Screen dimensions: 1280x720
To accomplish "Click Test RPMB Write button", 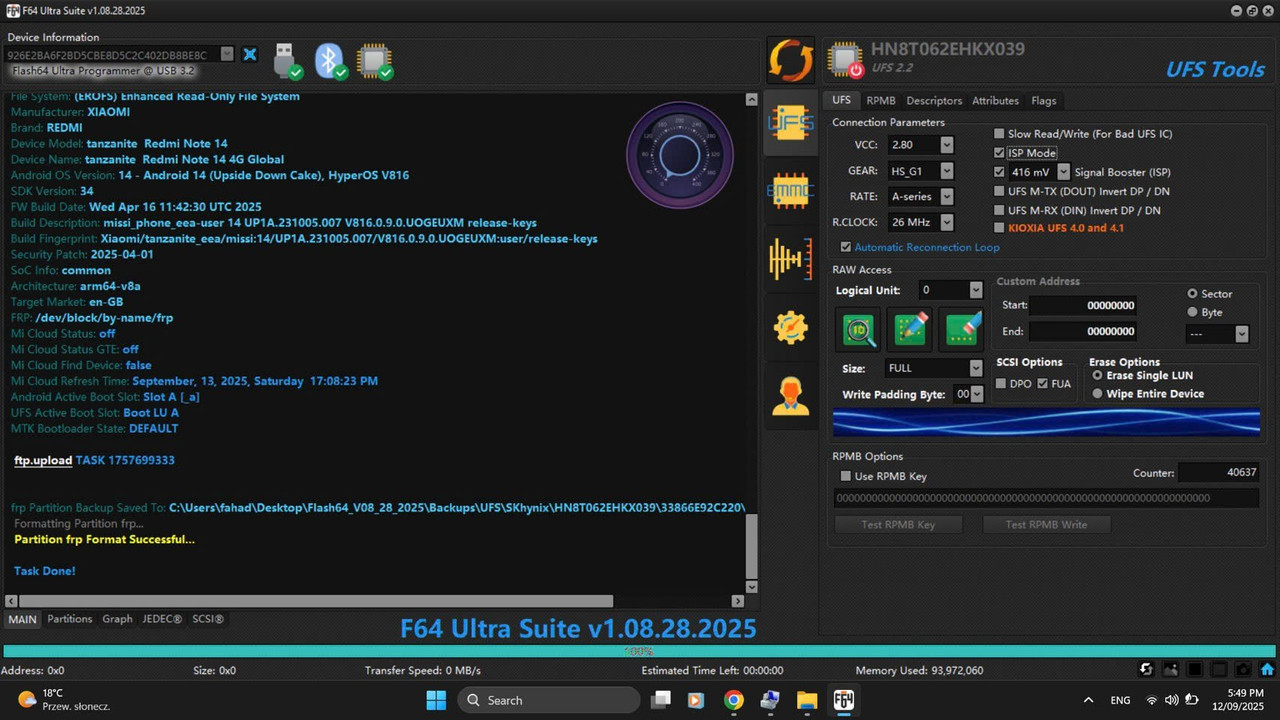I will click(x=1046, y=524).
